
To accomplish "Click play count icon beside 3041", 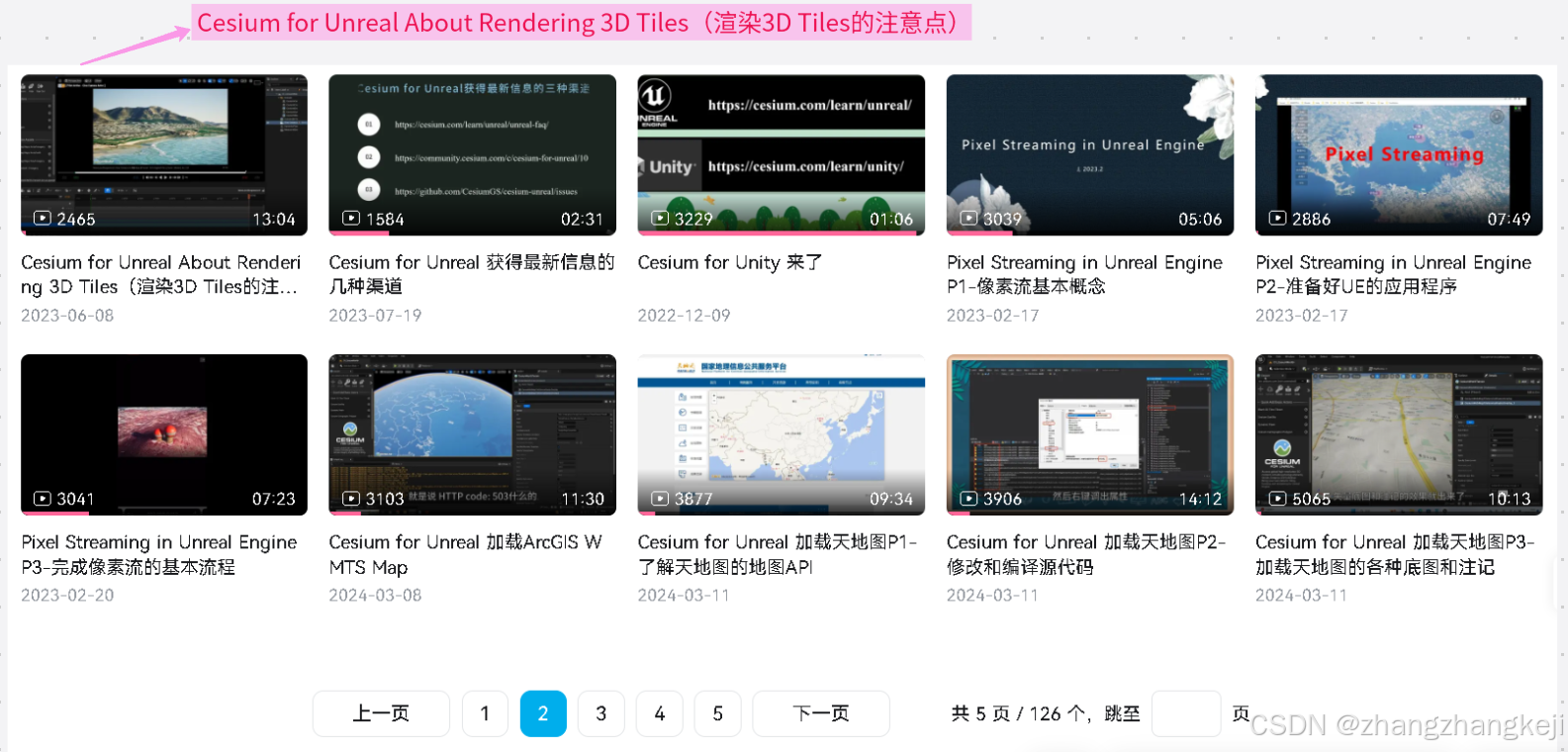I will pos(43,499).
